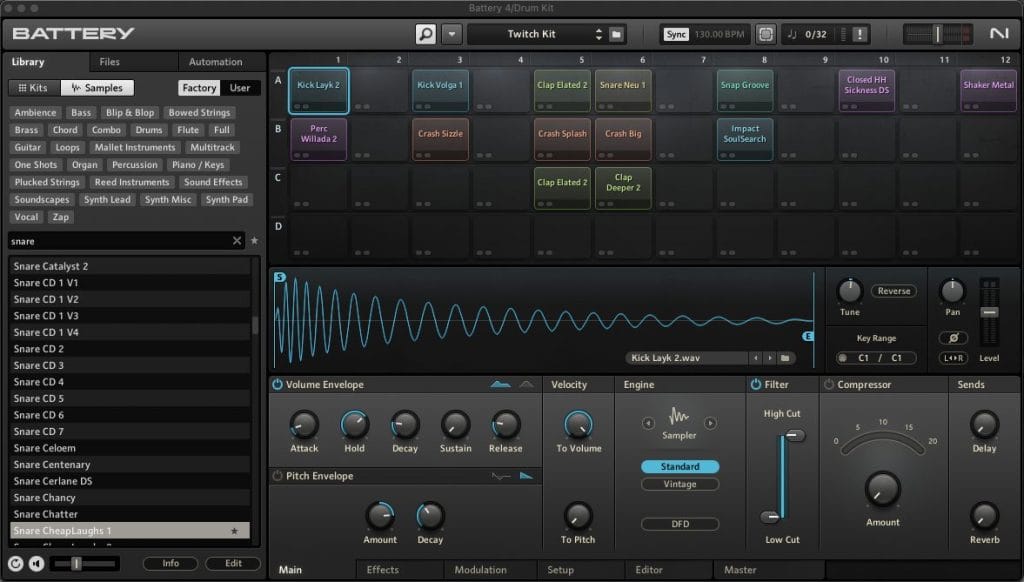This screenshot has width=1024, height=582.
Task: Click the speaker preview icon at bottom left
Action: tap(37, 563)
